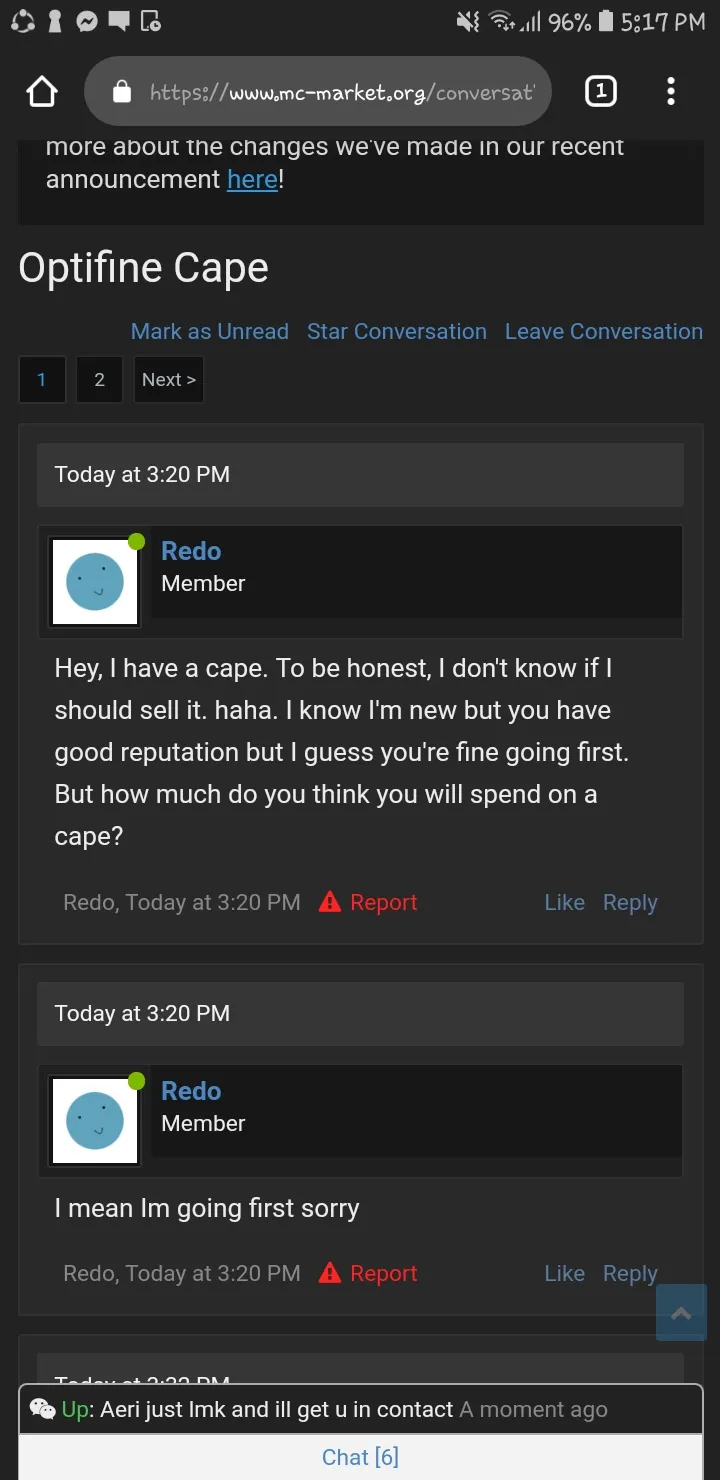
Task: Click the Next page button
Action: (168, 380)
